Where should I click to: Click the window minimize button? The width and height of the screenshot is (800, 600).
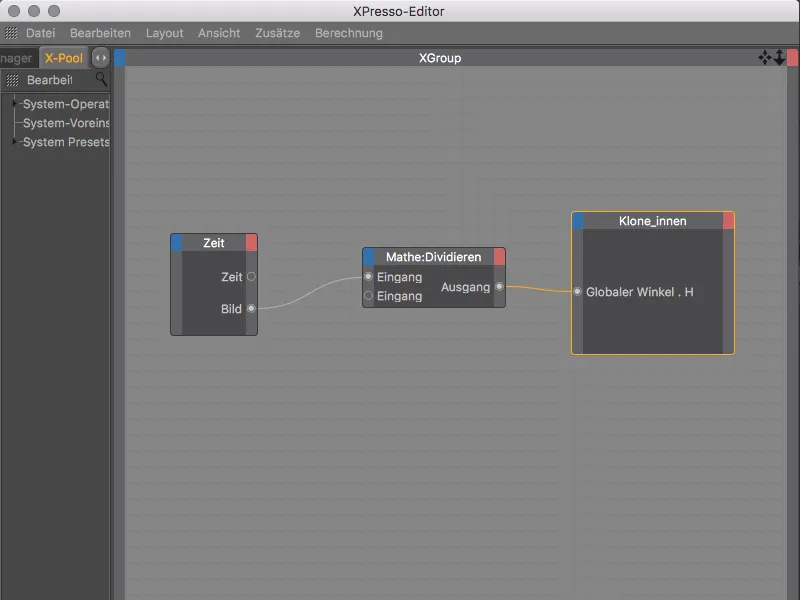point(34,11)
